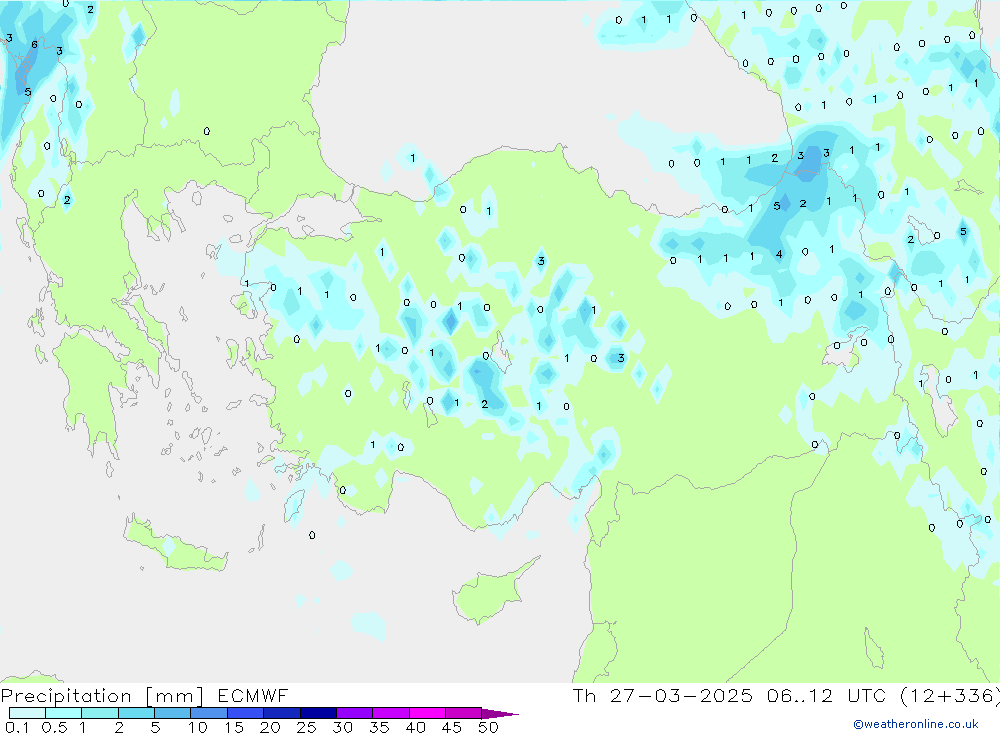The height and width of the screenshot is (733, 1000).
Task: Click the 30–35 mm purple legend swatch
Action: coord(355,713)
